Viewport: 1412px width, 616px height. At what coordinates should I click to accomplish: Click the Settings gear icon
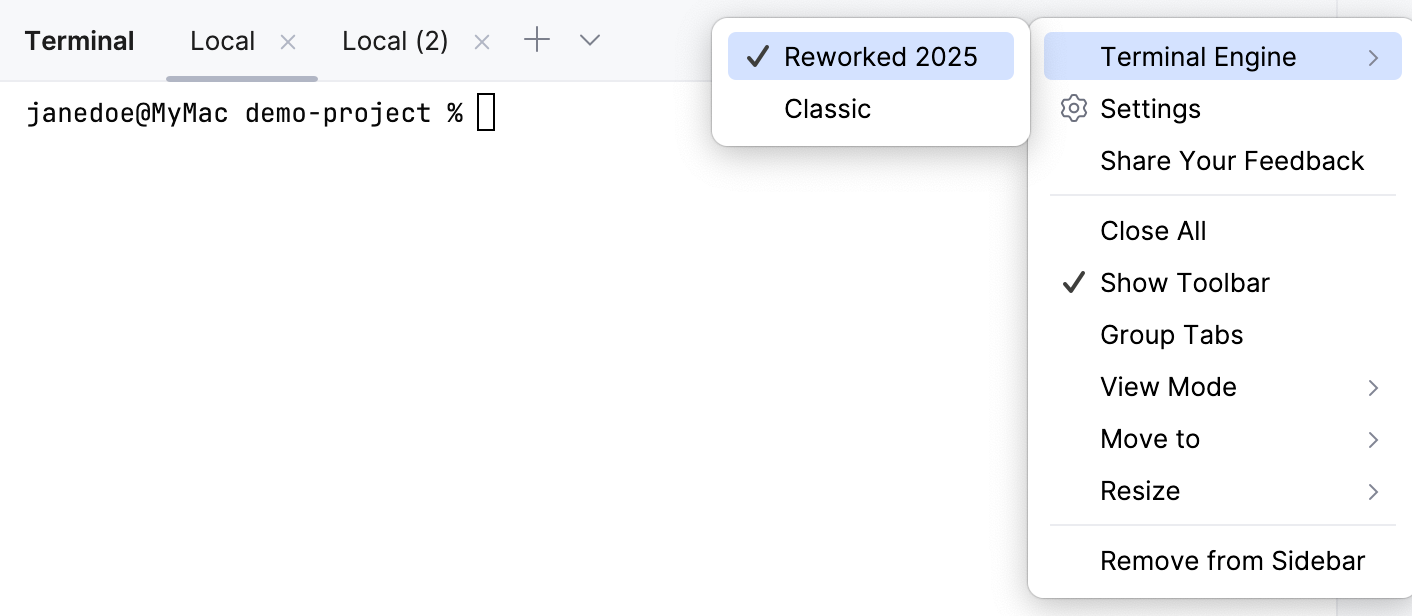tap(1074, 108)
